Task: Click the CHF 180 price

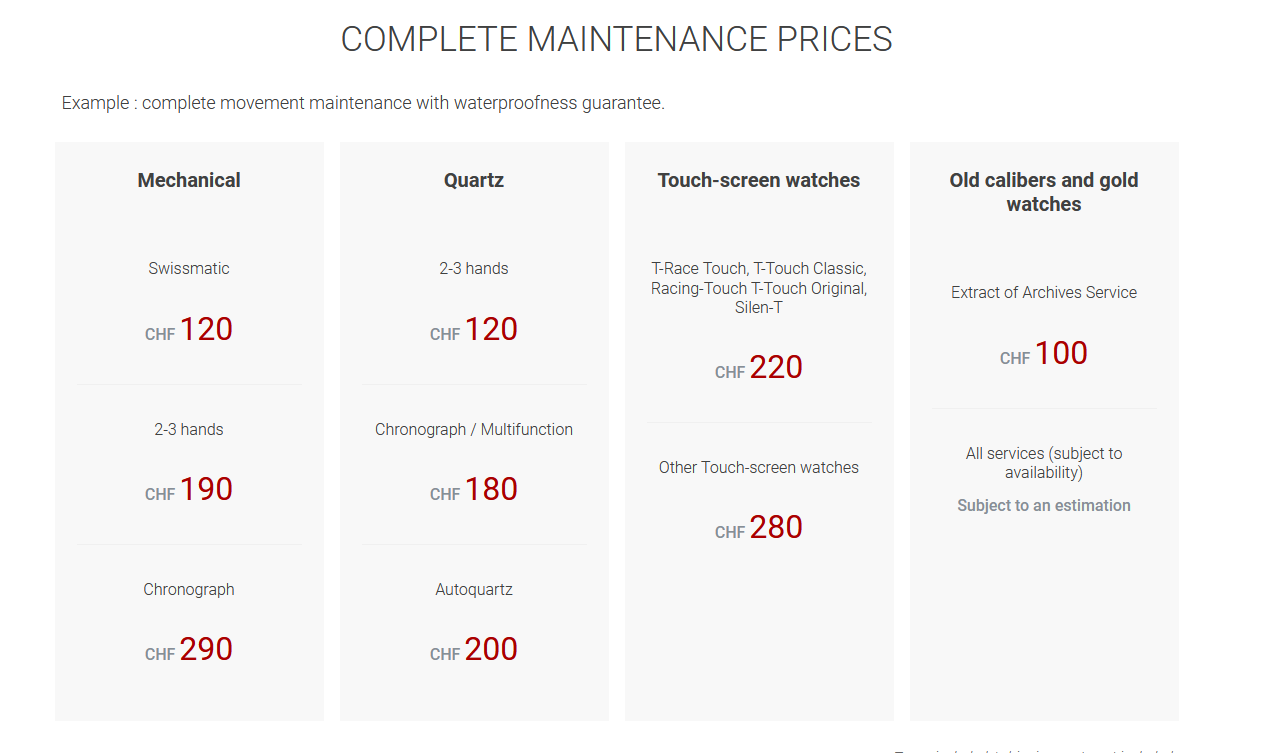Action: (x=474, y=490)
